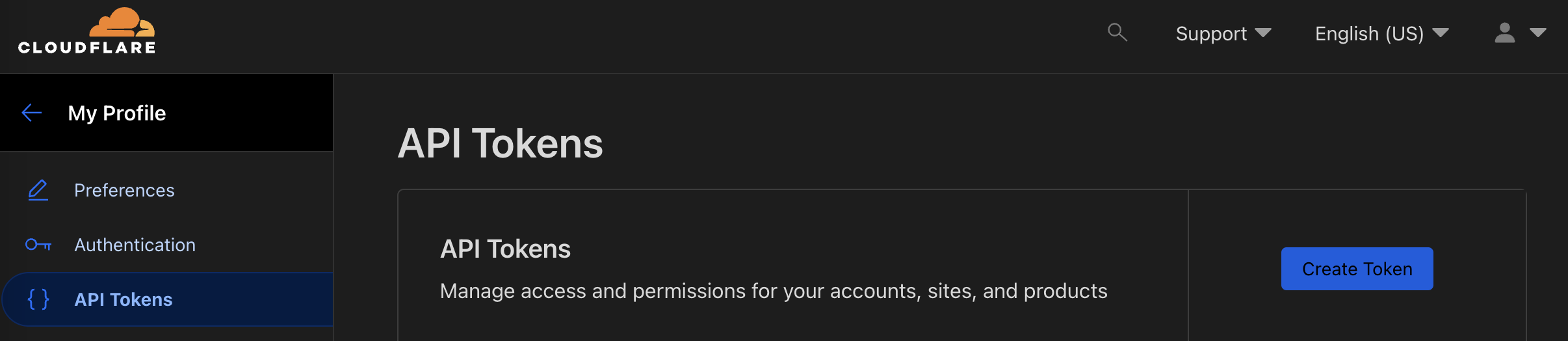
Task: Click the API Tokens curly braces icon
Action: pyautogui.click(x=38, y=299)
